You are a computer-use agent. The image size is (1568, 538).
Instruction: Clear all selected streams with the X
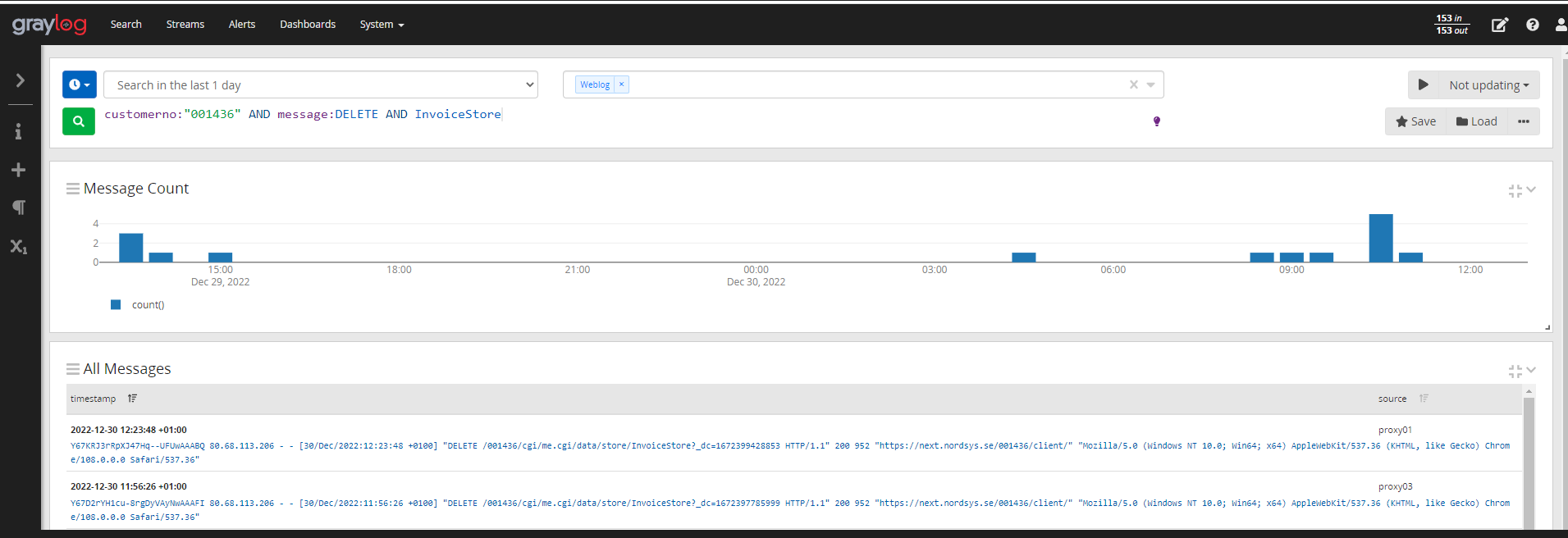pos(1133,84)
